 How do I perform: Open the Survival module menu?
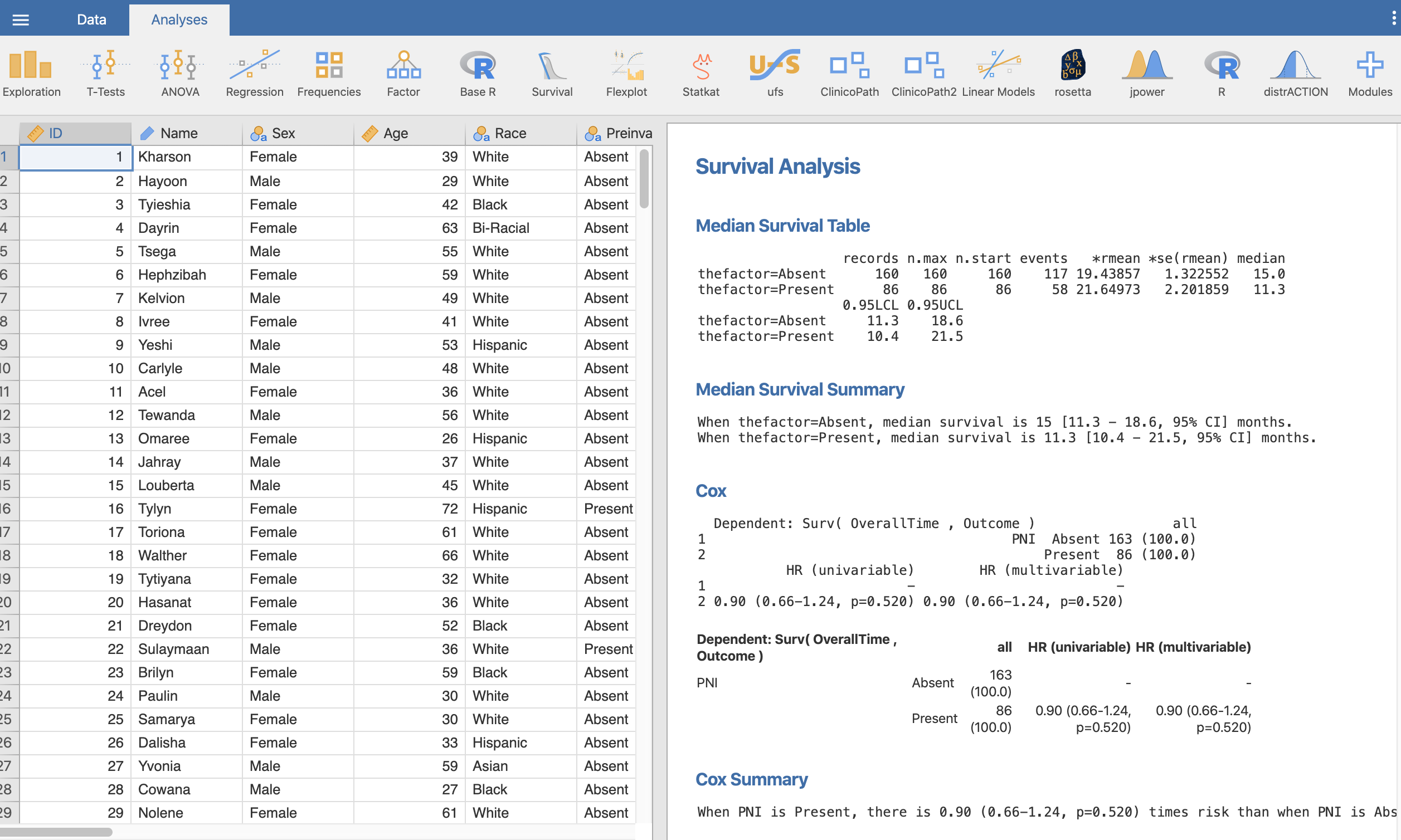552,74
